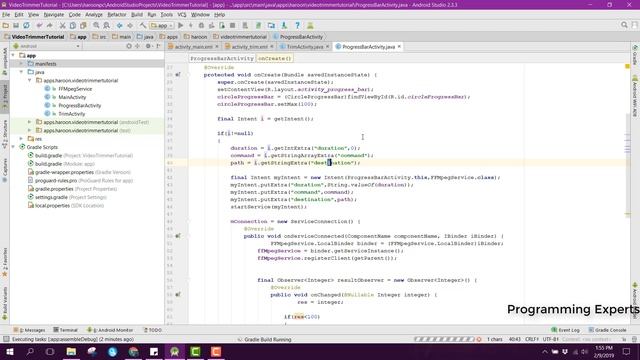Select the videotrimmertutorial breadcrumb folder
The image size is (640, 360).
coord(240,37)
